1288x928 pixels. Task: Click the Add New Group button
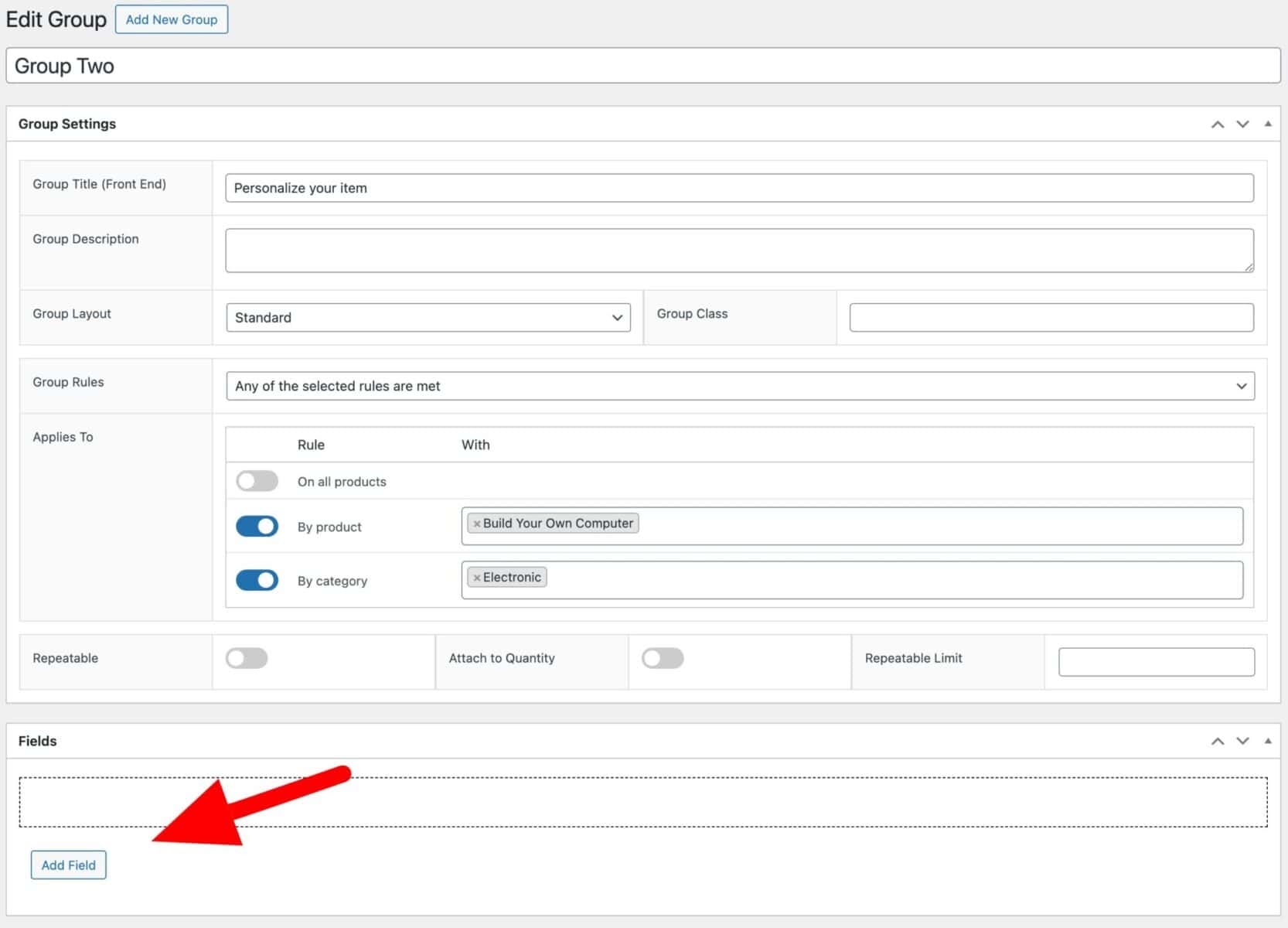[x=172, y=19]
